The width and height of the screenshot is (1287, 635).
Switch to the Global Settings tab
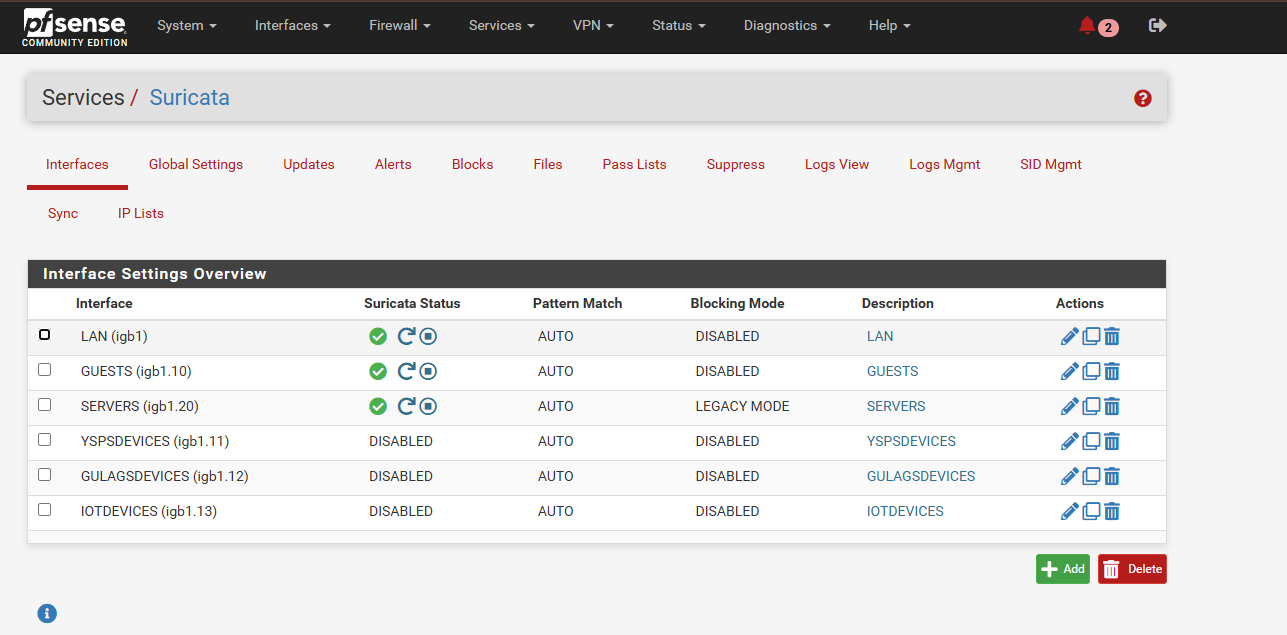(x=196, y=165)
